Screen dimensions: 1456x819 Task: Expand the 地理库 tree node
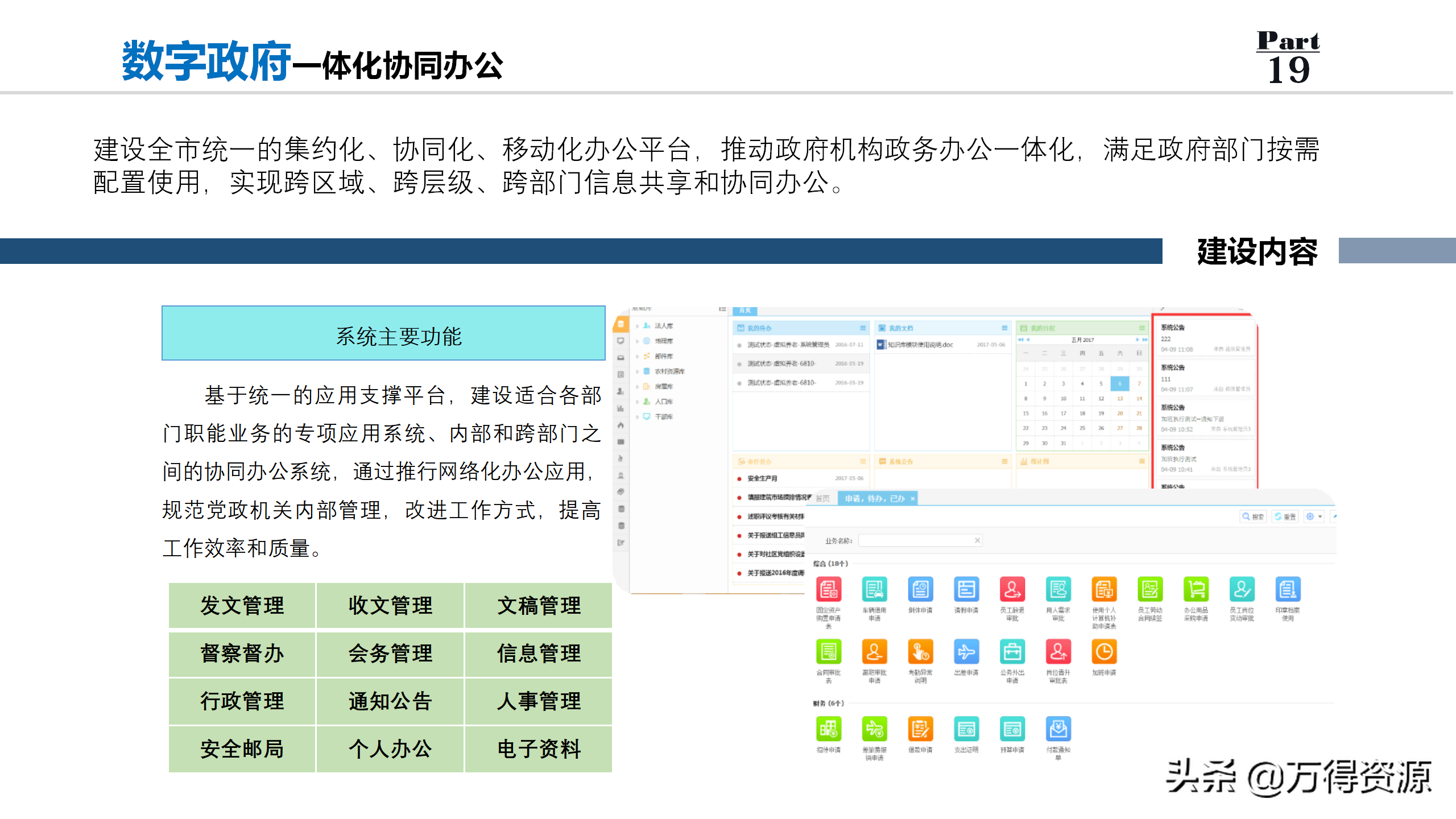[x=638, y=341]
